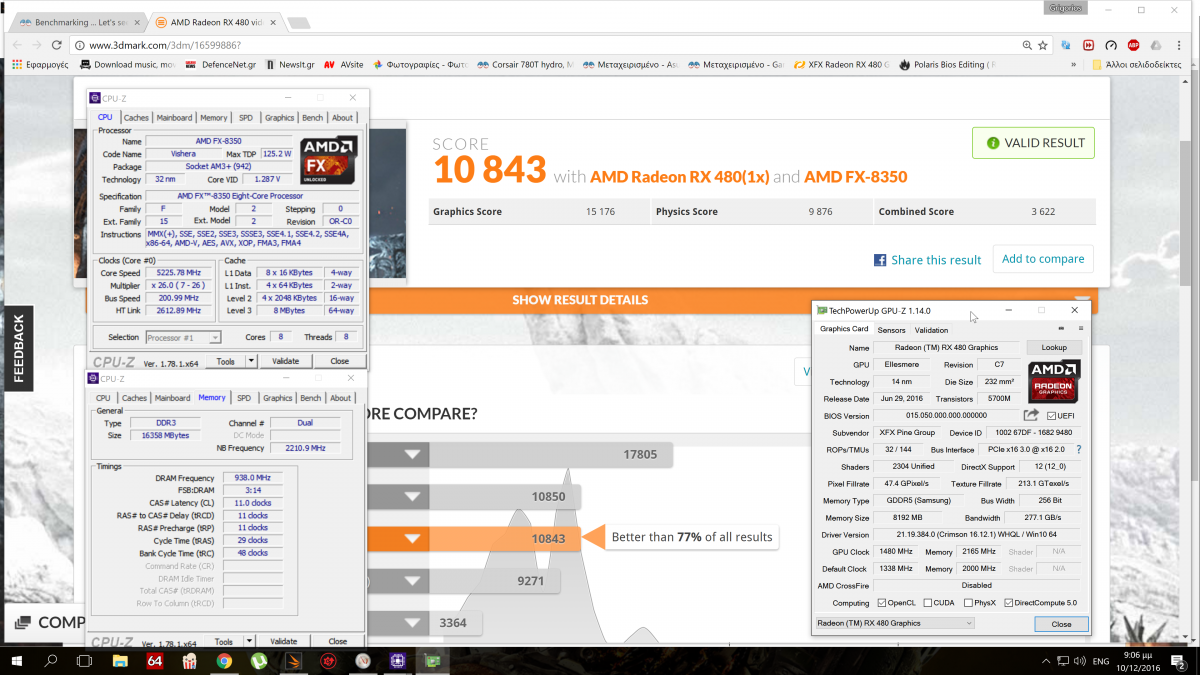Expand SHOW RESULT DETAILS bar

580,300
